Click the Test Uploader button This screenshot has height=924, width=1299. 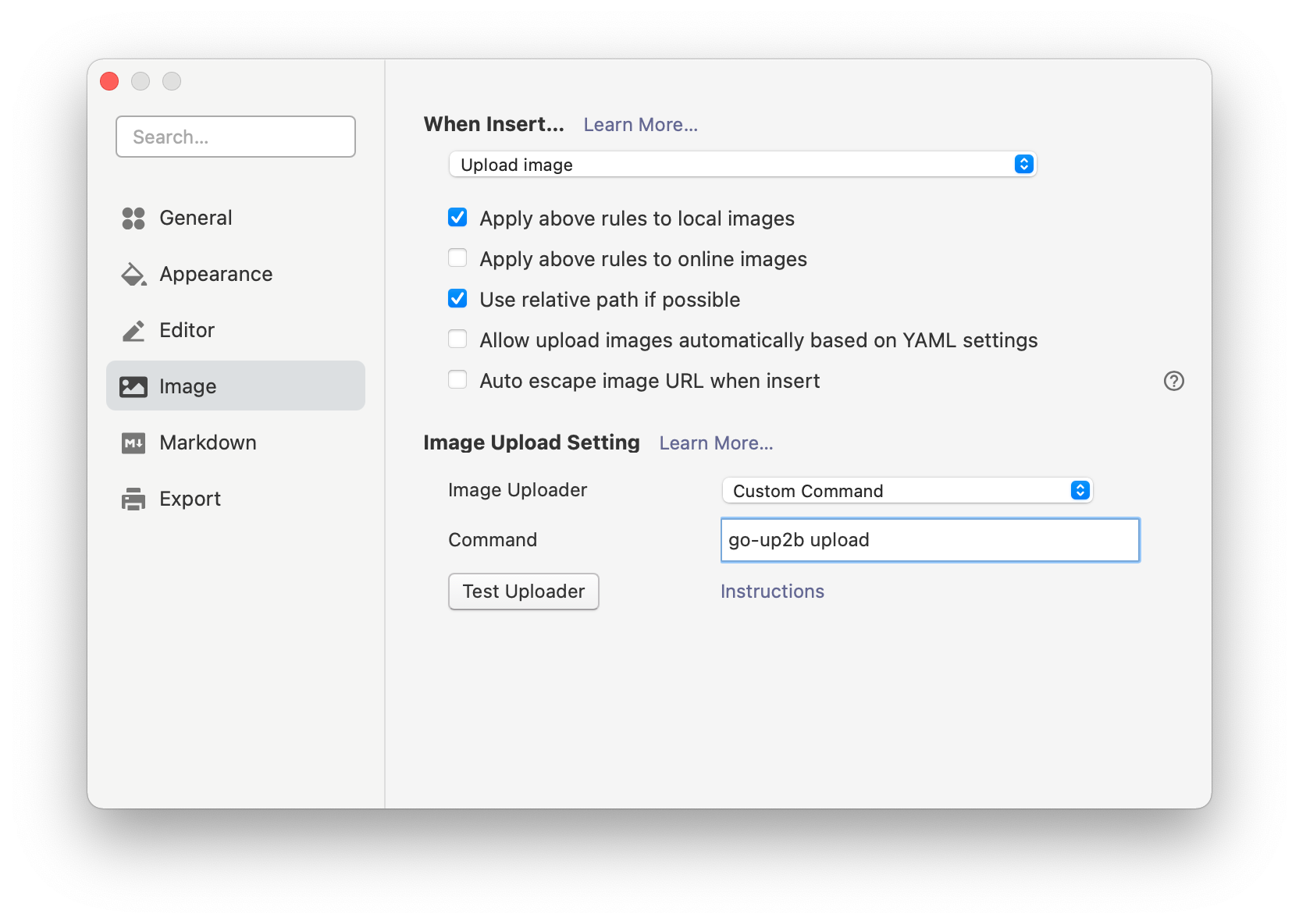524,592
